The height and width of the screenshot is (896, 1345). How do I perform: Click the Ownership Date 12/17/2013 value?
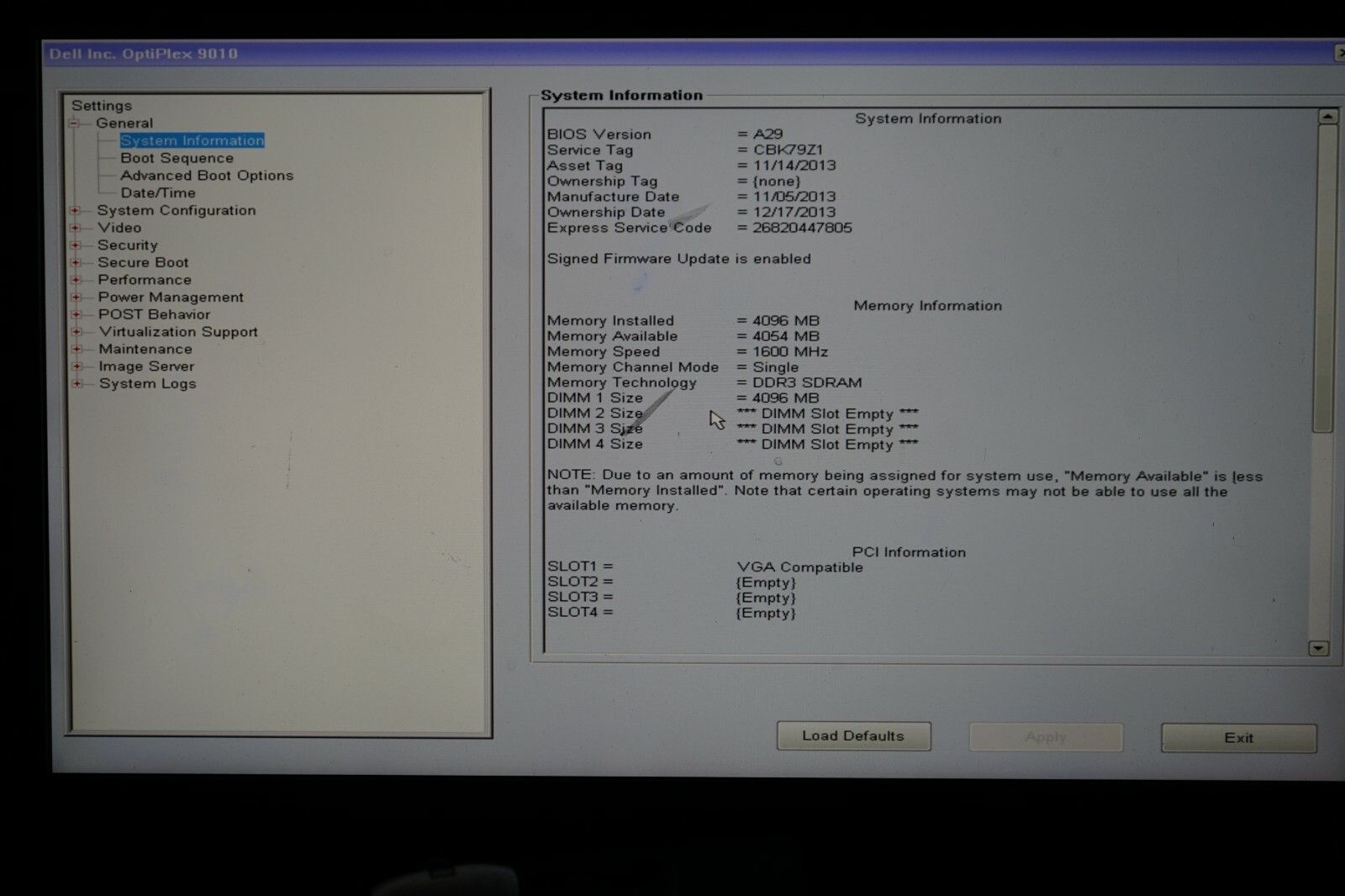794,213
